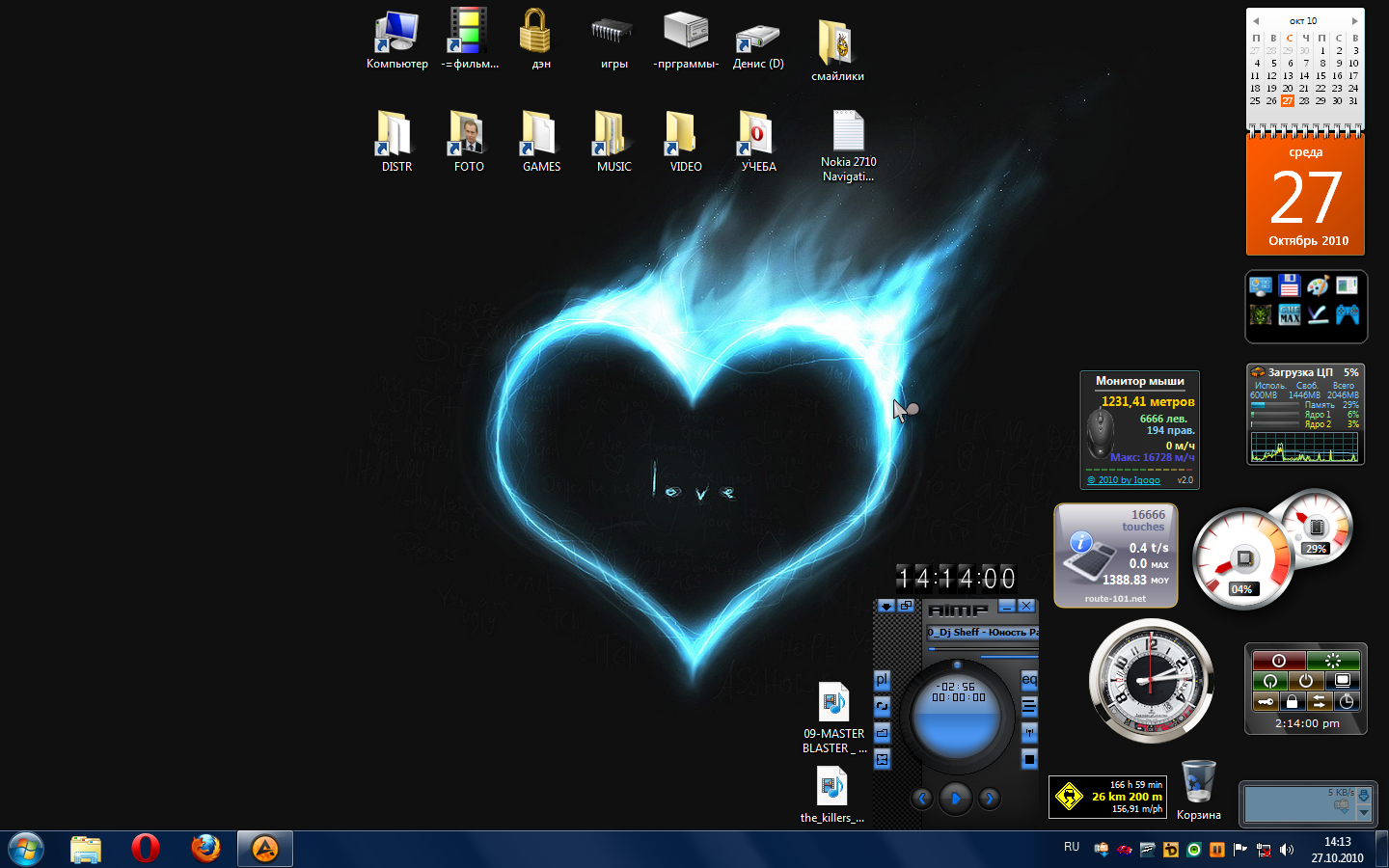
Task: Open the AIMP main menu arrow
Action: point(886,607)
